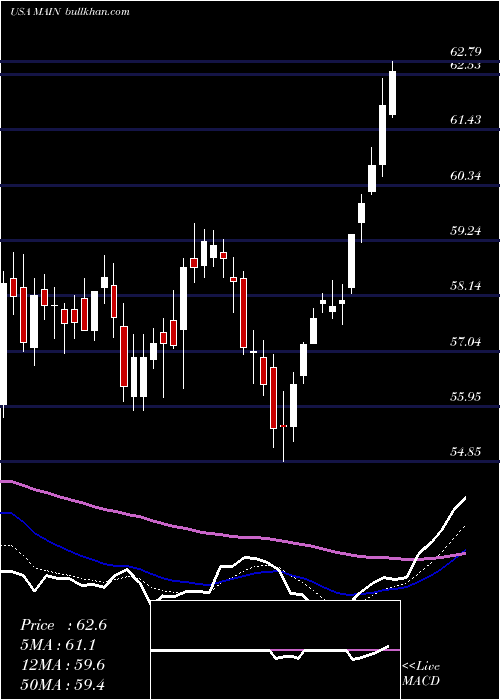Select the 54.85 price level label

coord(466,452)
